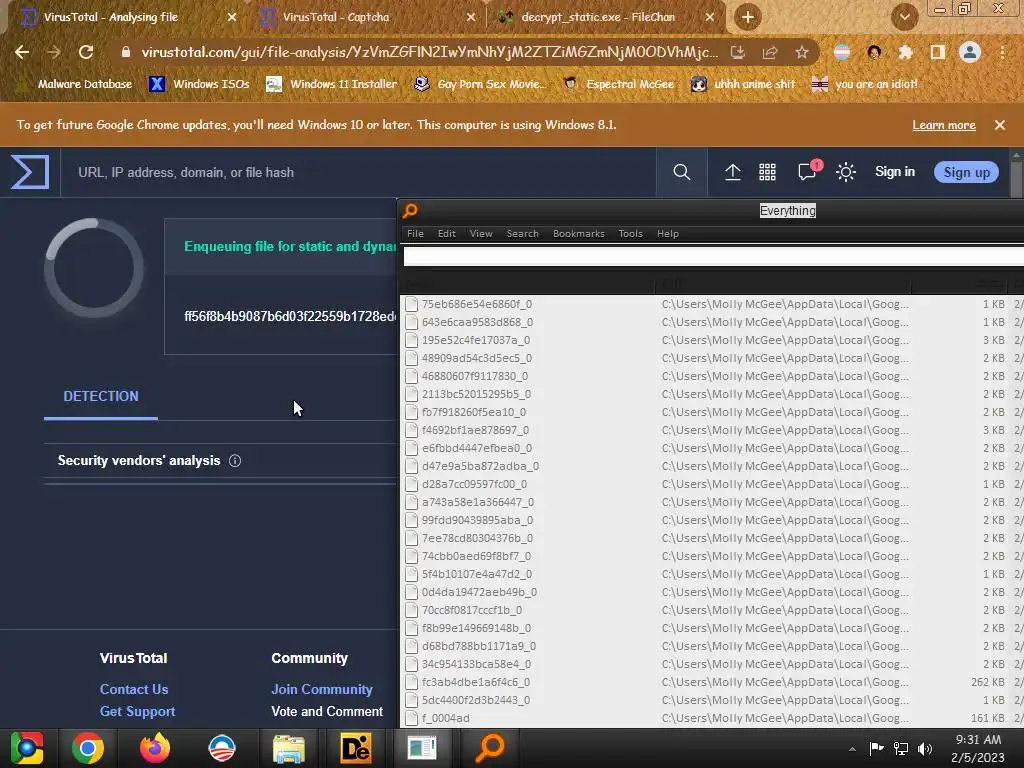
Task: Show hidden system tray icons arrow
Action: click(852, 749)
